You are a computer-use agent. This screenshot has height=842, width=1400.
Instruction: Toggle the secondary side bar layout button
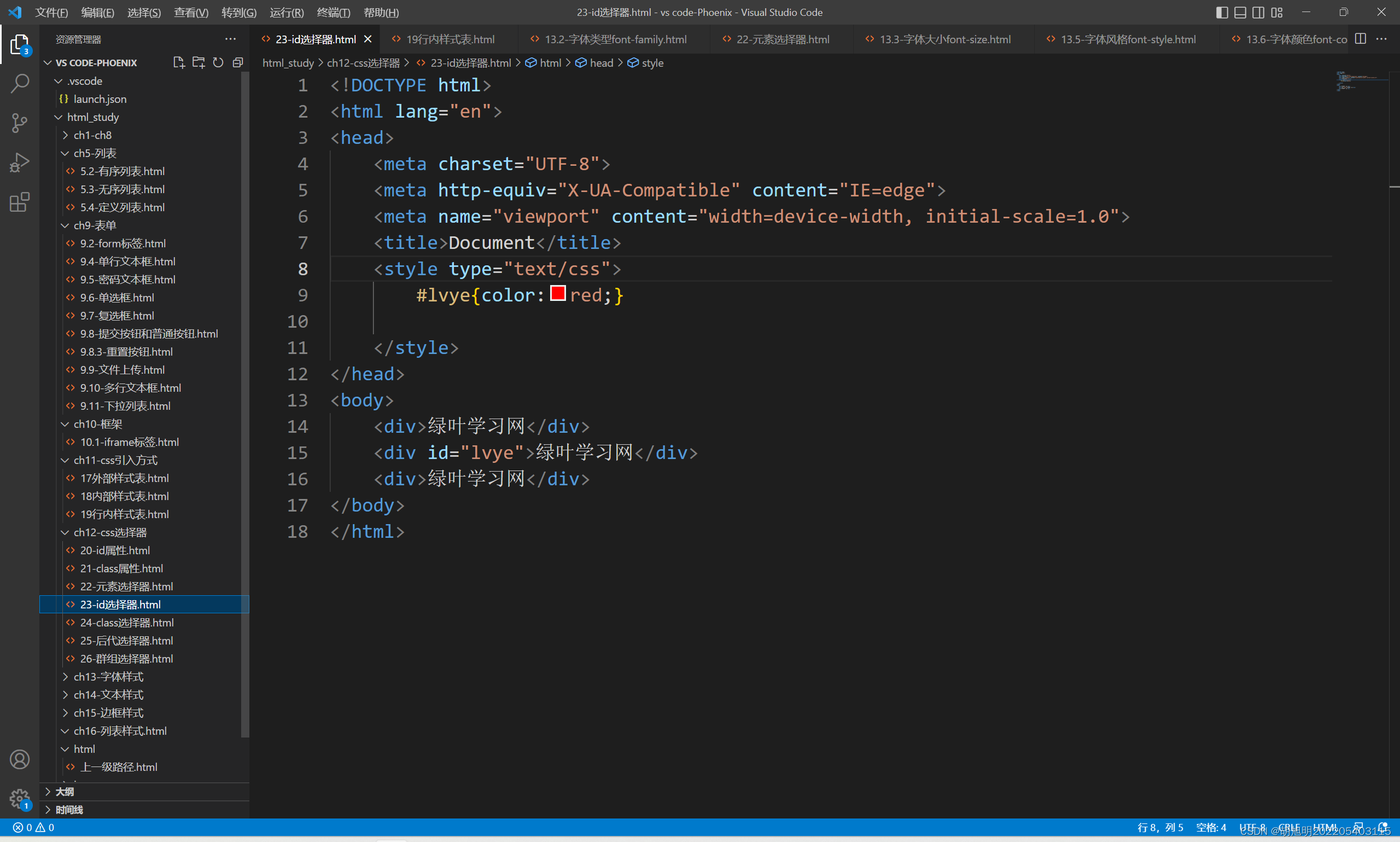click(1258, 13)
